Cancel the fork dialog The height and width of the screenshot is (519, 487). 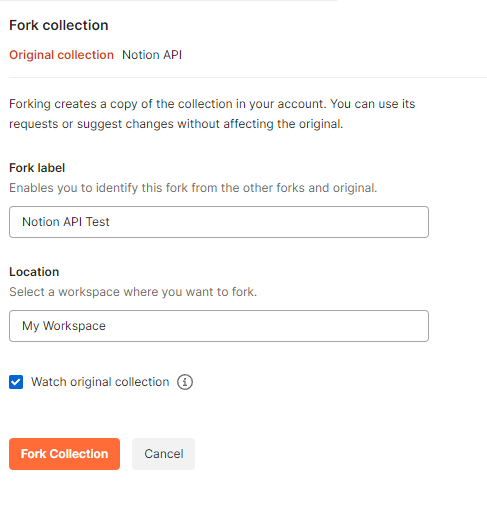click(163, 454)
